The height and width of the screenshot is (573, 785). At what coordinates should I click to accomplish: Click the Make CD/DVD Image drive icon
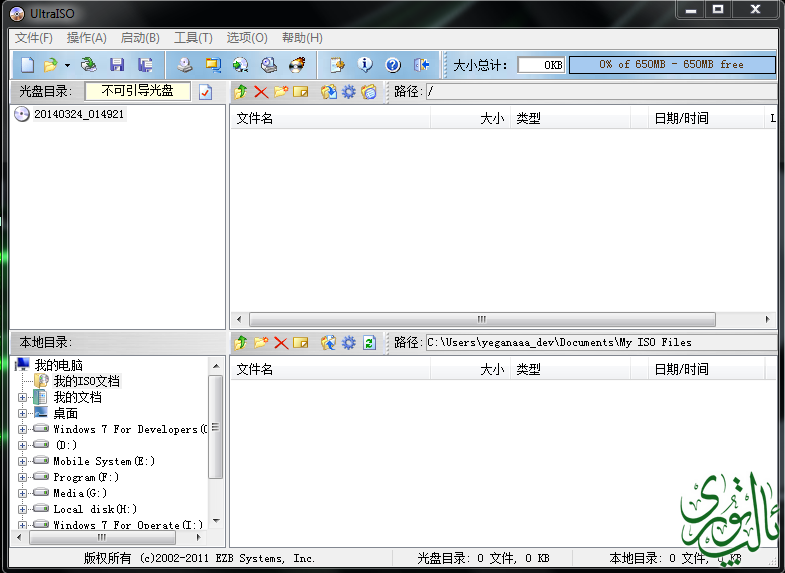pos(185,65)
